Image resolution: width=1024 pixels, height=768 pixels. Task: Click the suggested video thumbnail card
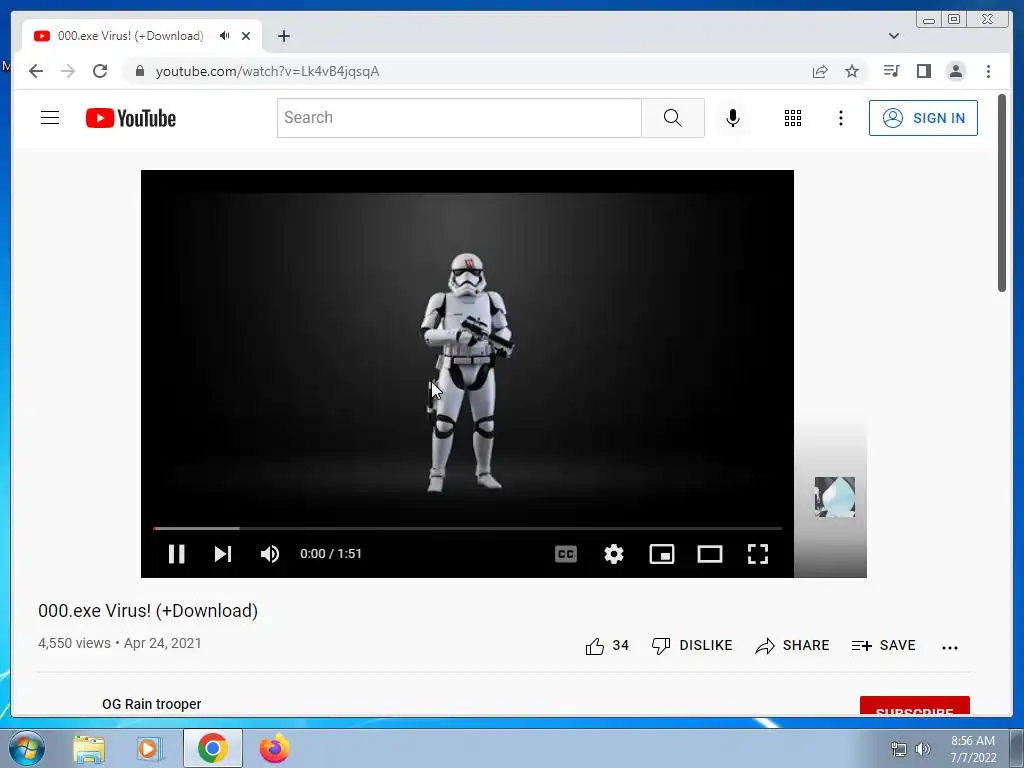(835, 497)
